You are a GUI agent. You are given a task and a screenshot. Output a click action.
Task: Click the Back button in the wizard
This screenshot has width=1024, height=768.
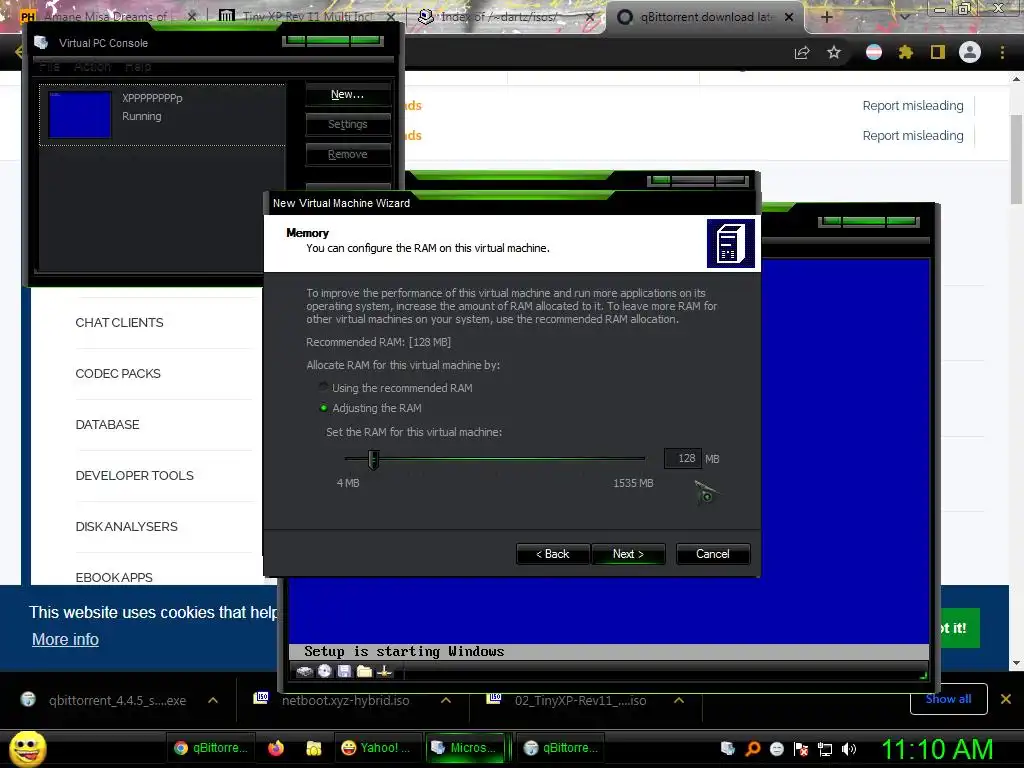(552, 554)
